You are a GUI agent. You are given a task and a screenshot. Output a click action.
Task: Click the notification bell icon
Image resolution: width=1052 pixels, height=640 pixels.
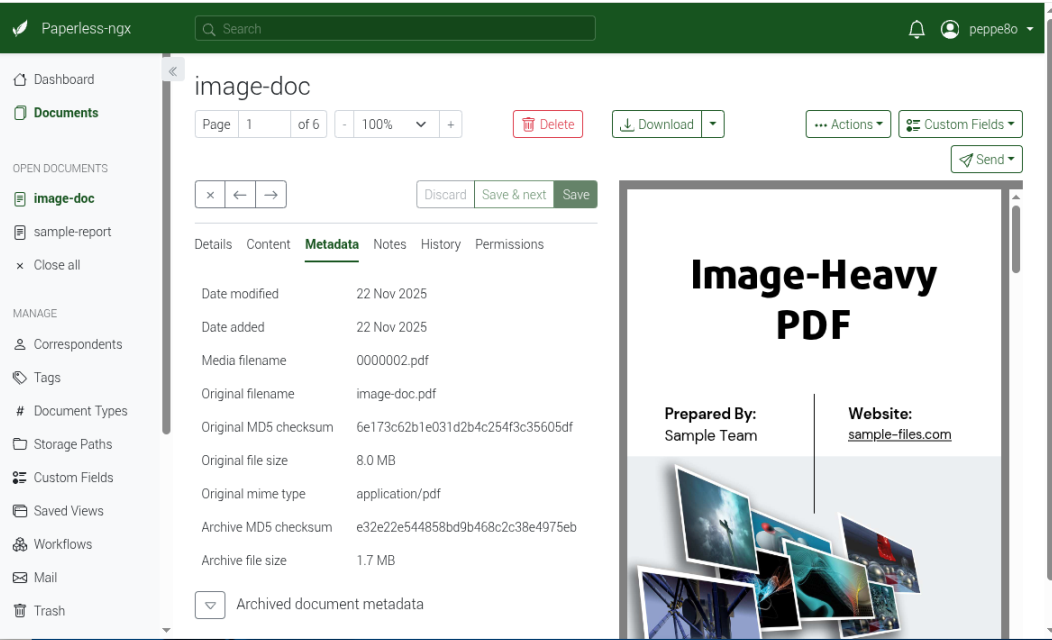(916, 29)
